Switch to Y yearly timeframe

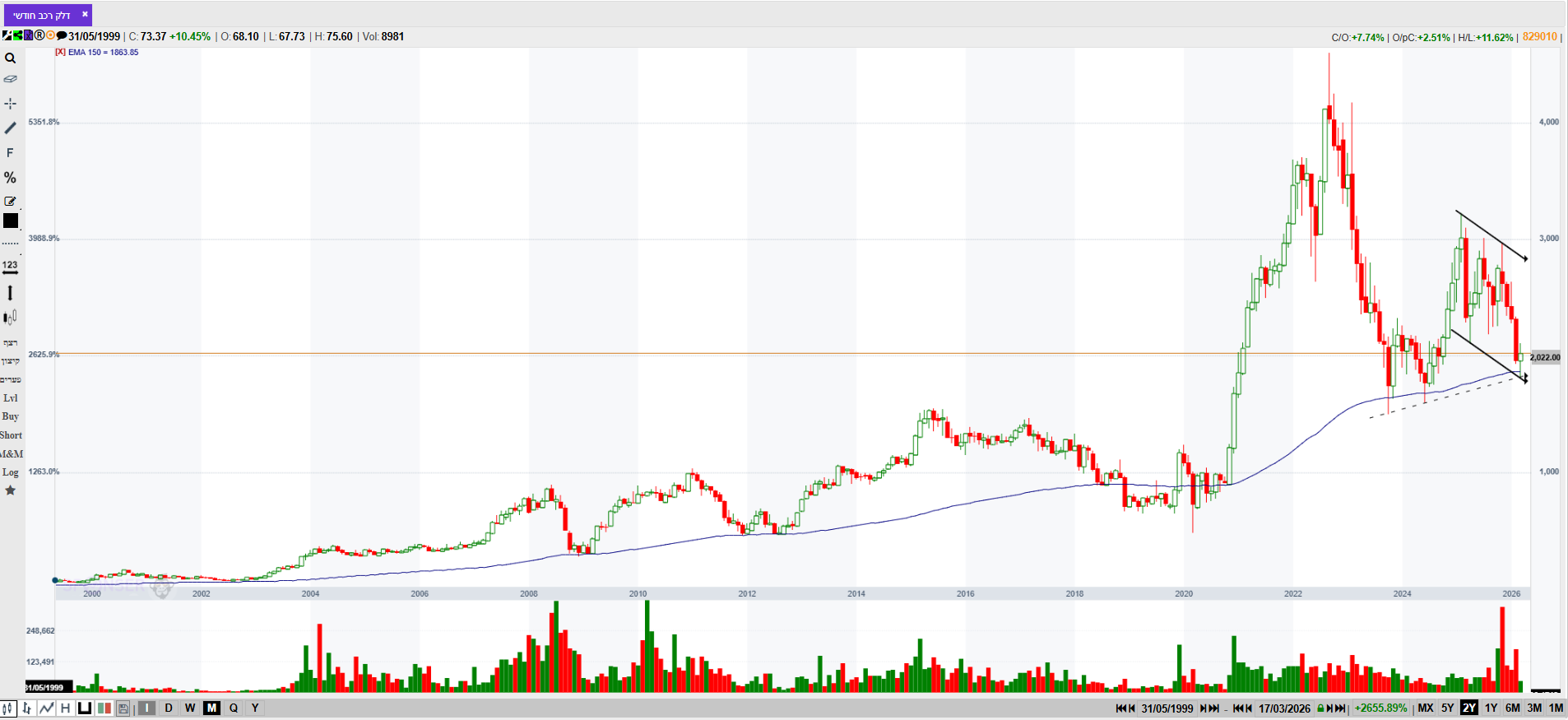tap(255, 708)
